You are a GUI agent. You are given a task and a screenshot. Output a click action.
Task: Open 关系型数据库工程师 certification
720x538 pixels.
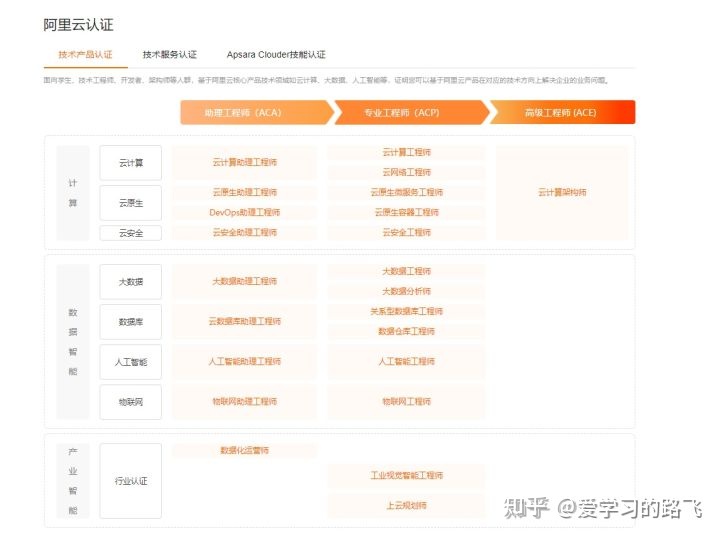click(406, 311)
